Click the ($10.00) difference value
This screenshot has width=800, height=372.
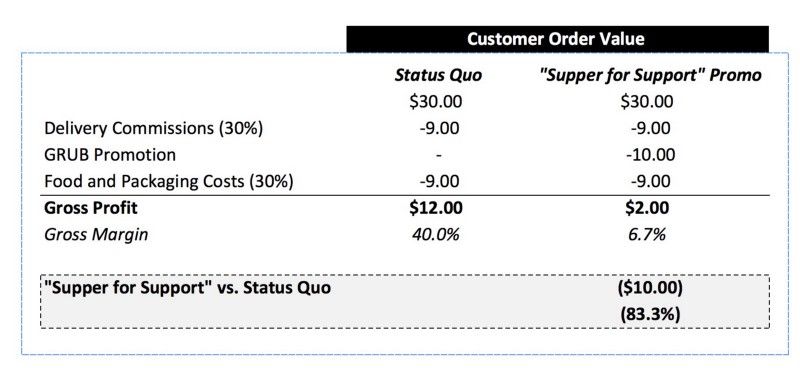click(650, 288)
